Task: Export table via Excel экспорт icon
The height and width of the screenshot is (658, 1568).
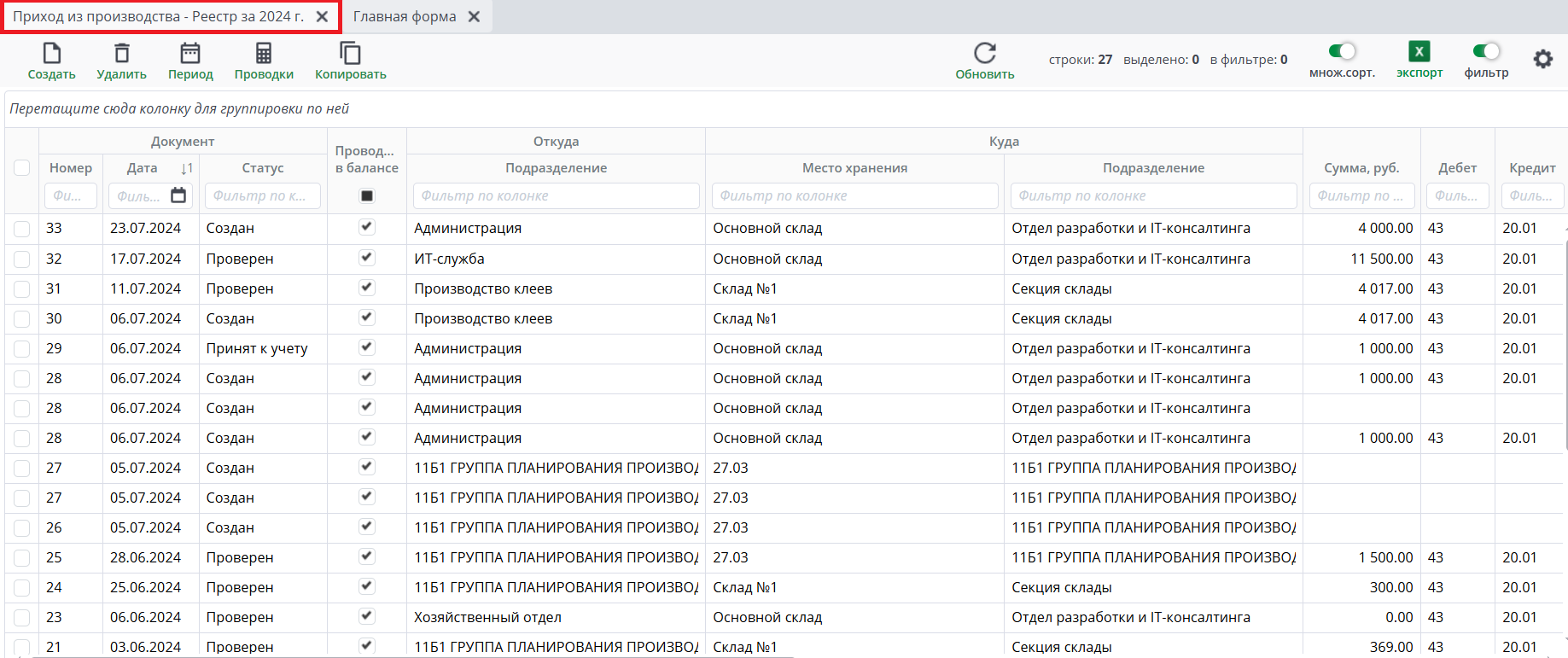Action: click(x=1419, y=52)
